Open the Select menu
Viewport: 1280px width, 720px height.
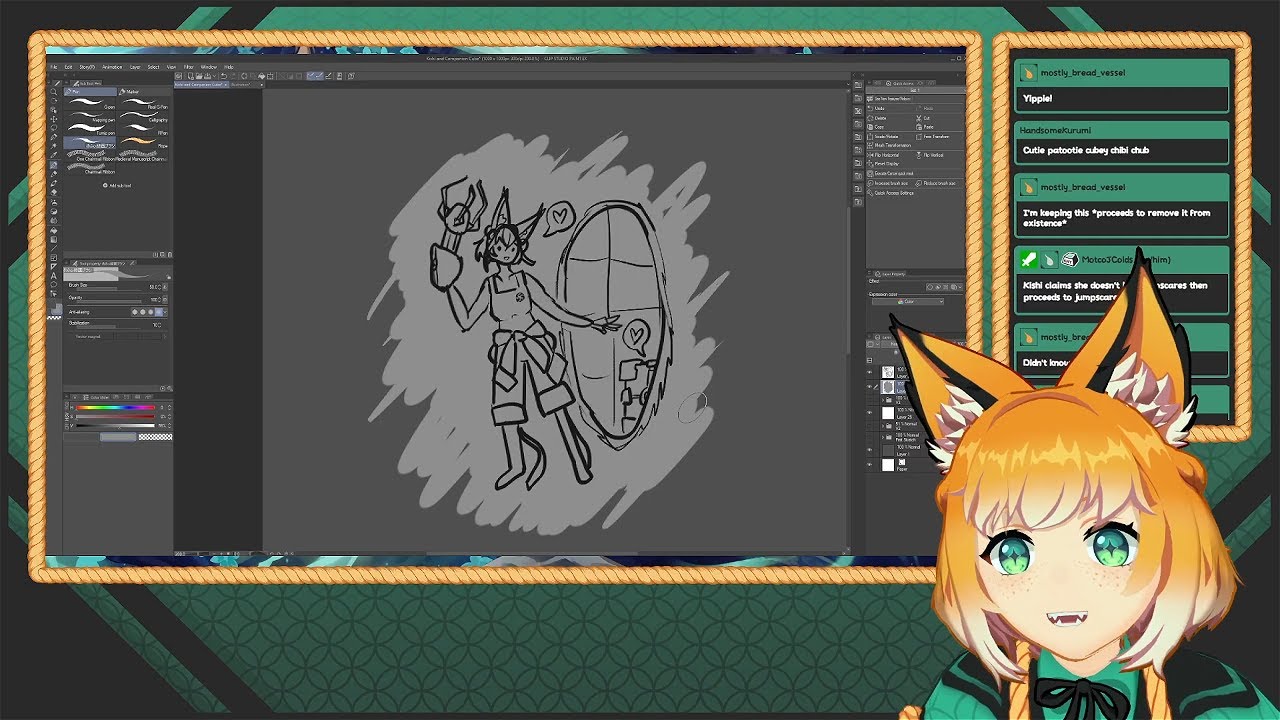[153, 67]
